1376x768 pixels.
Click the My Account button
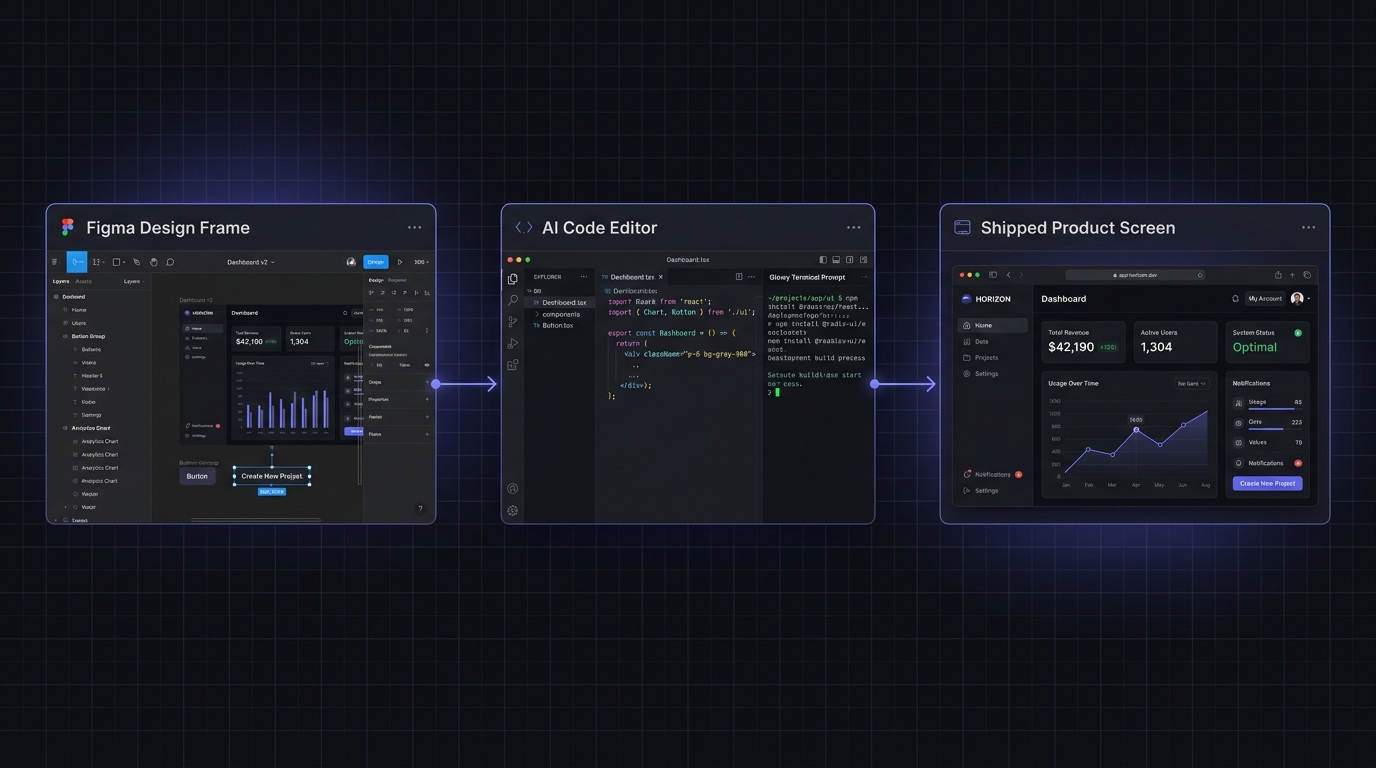tap(1265, 298)
